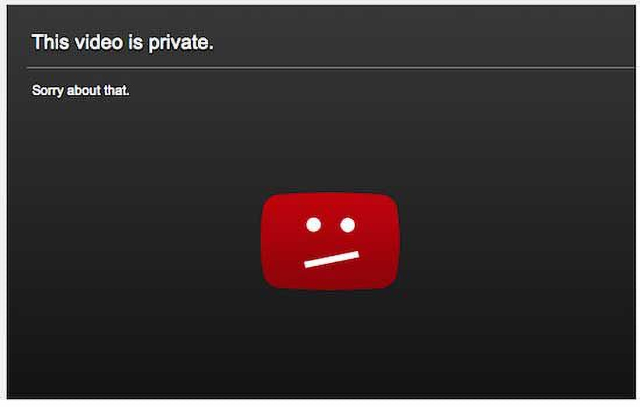Click the word 'that.' in the subtext
This screenshot has width=640, height=407.
[x=117, y=90]
